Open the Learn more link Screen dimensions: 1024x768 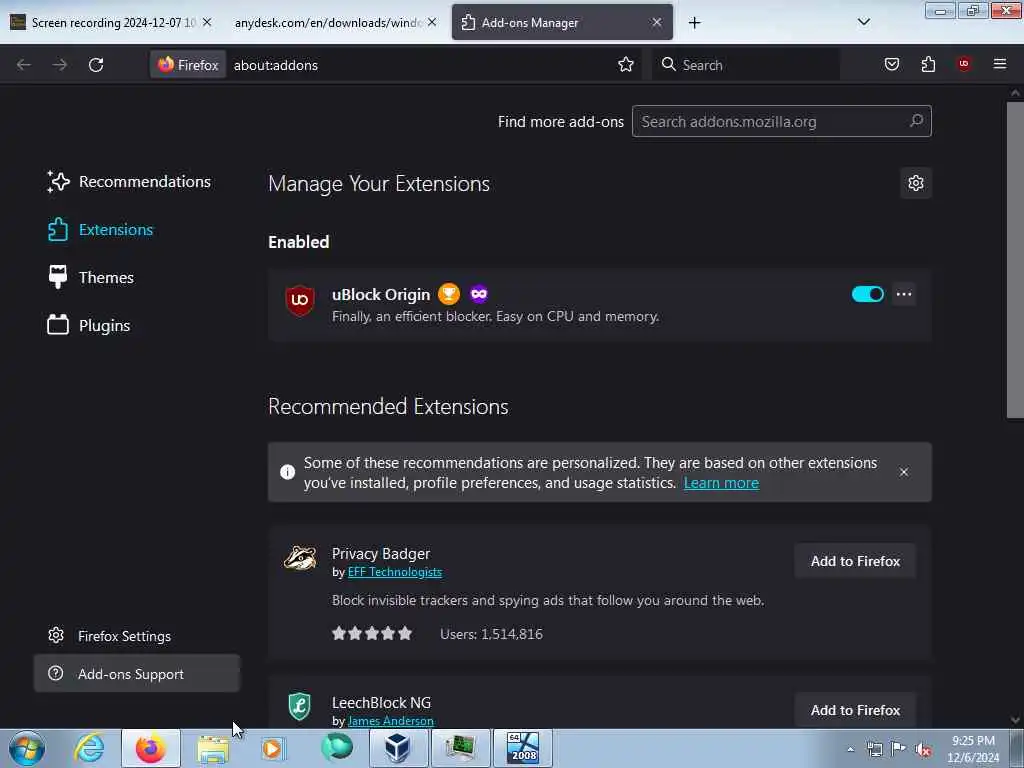click(721, 483)
